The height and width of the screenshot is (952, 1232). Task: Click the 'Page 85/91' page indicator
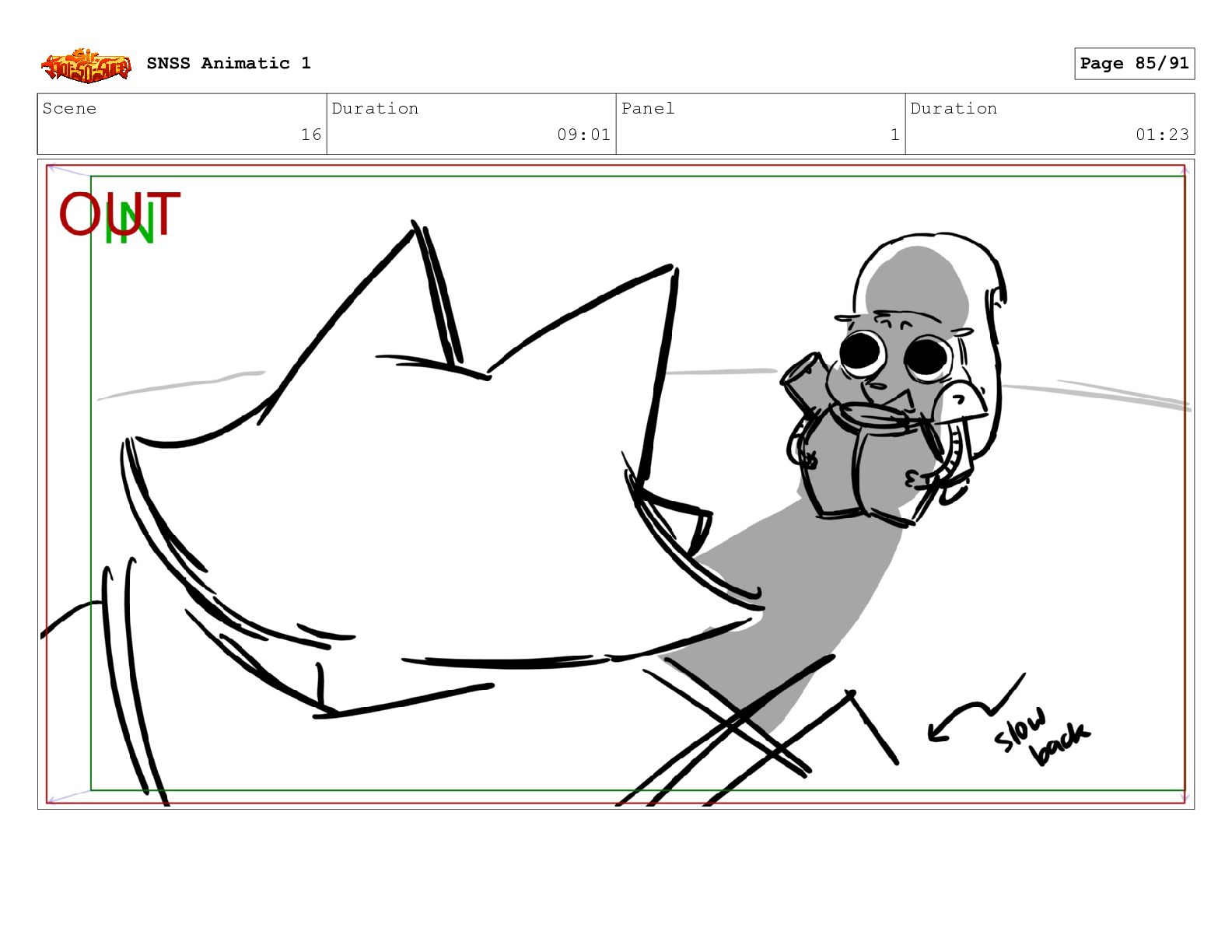click(1134, 64)
